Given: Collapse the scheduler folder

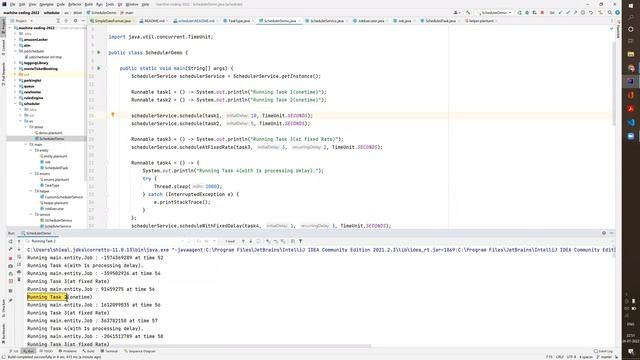Looking at the screenshot, I should tap(16, 104).
